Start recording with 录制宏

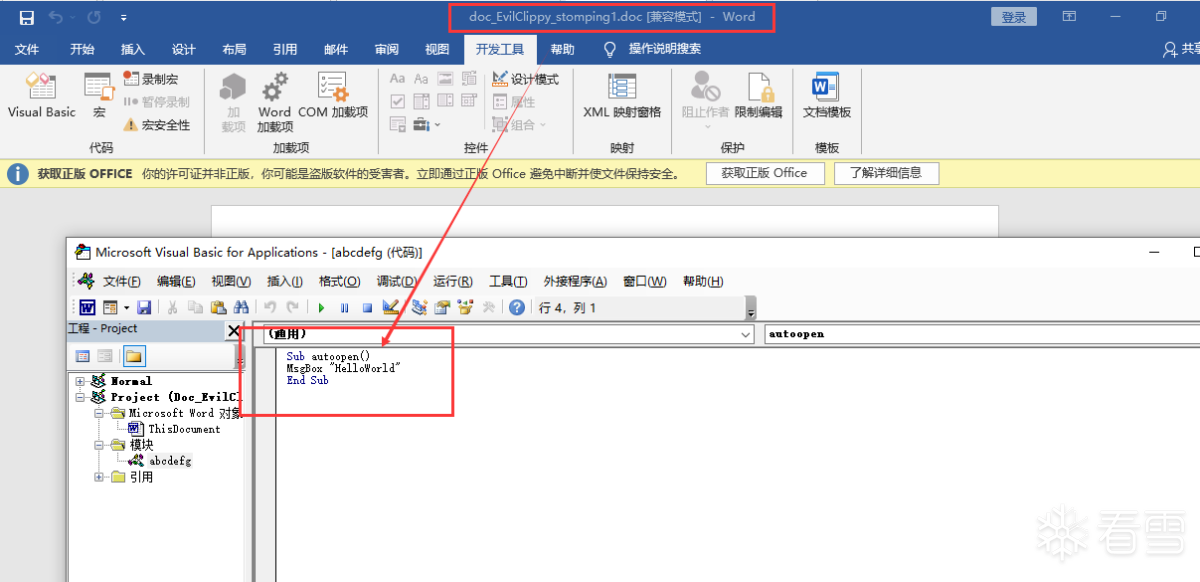(150, 78)
